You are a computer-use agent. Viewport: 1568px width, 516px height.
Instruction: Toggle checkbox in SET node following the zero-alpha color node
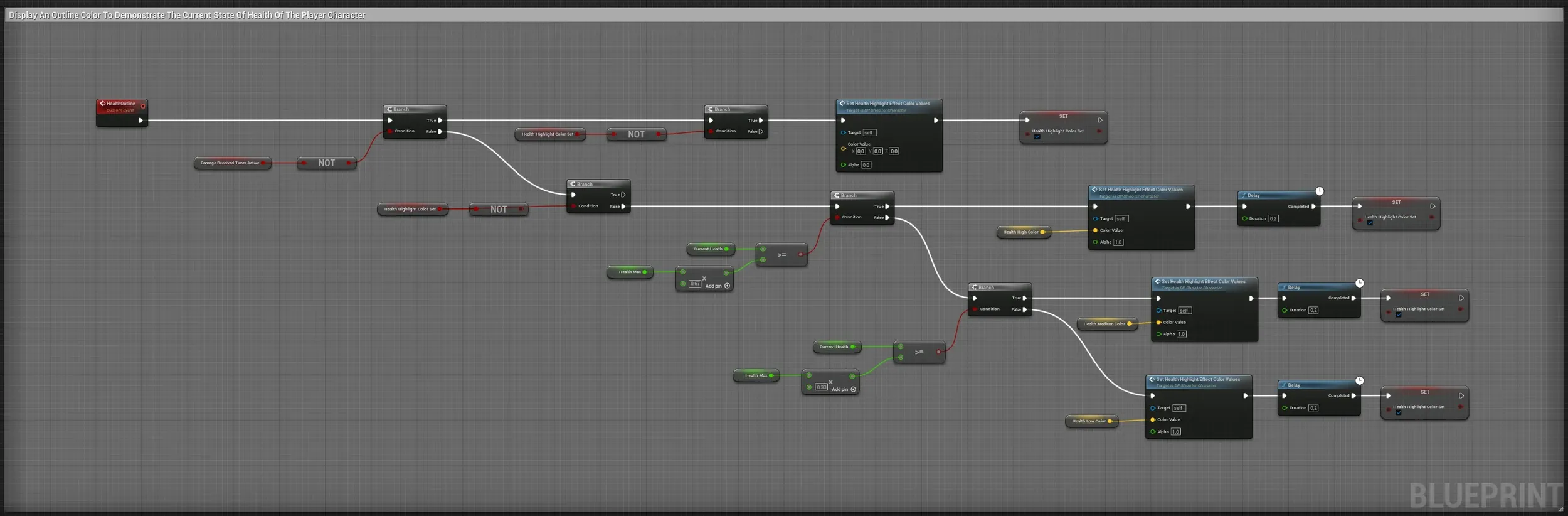coord(1037,137)
